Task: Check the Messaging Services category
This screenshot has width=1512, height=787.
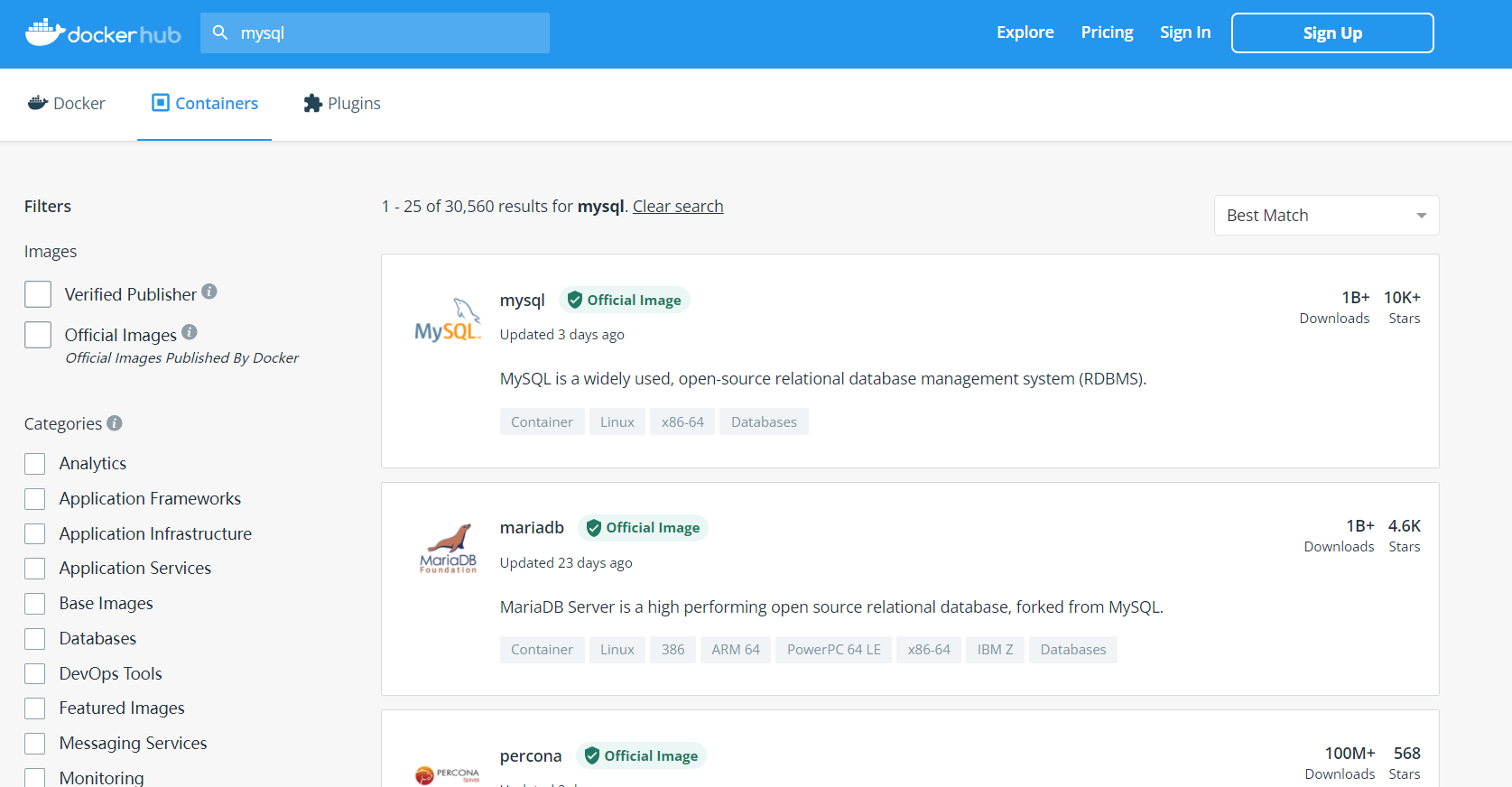Action: (x=34, y=744)
